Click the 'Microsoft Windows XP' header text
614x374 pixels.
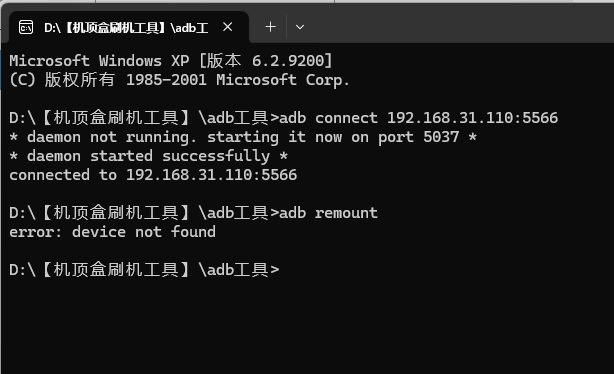click(x=99, y=61)
